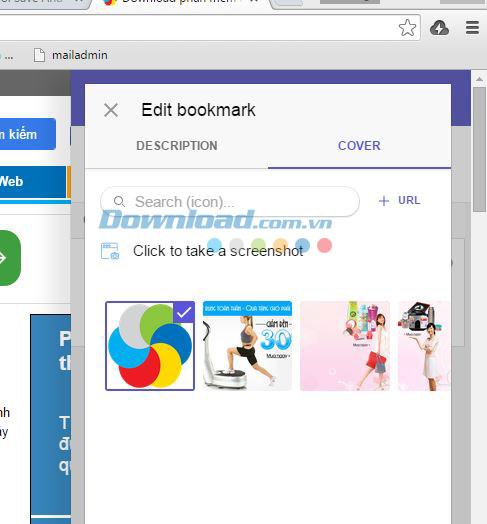Click the bookmark star icon
This screenshot has width=487, height=524.
[407, 28]
